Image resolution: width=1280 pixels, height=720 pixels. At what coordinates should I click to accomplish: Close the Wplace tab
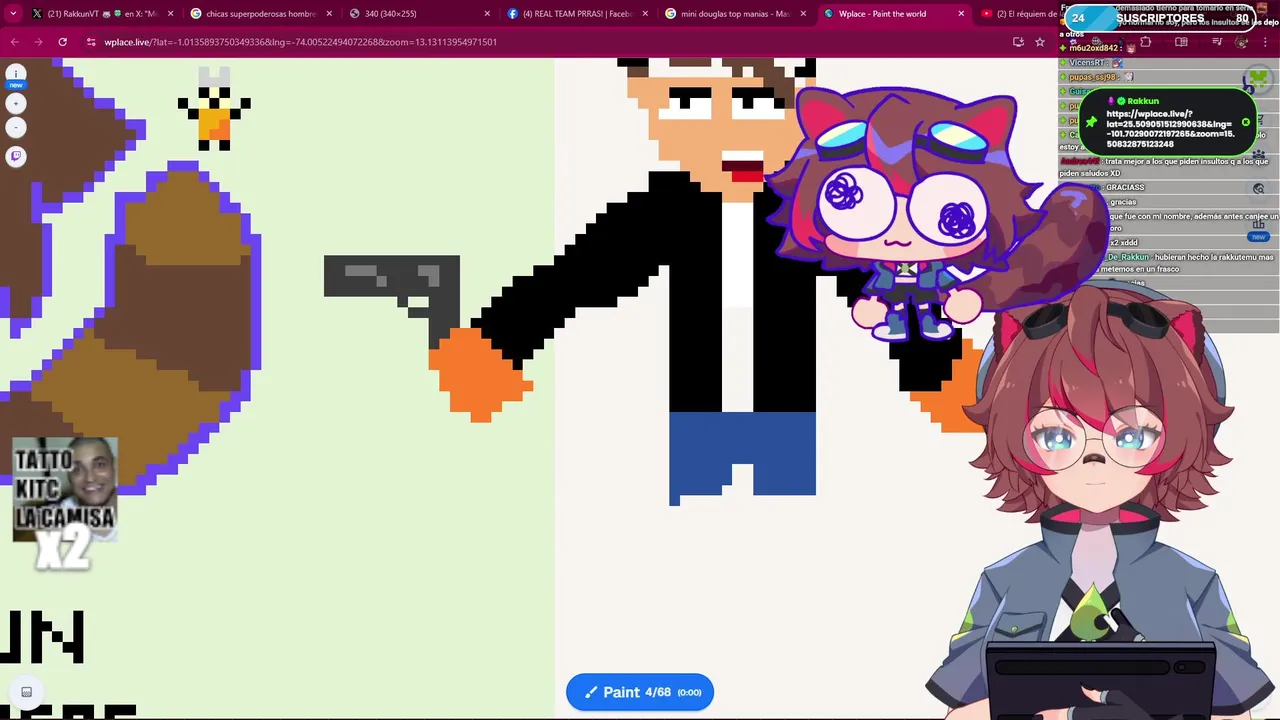[961, 14]
